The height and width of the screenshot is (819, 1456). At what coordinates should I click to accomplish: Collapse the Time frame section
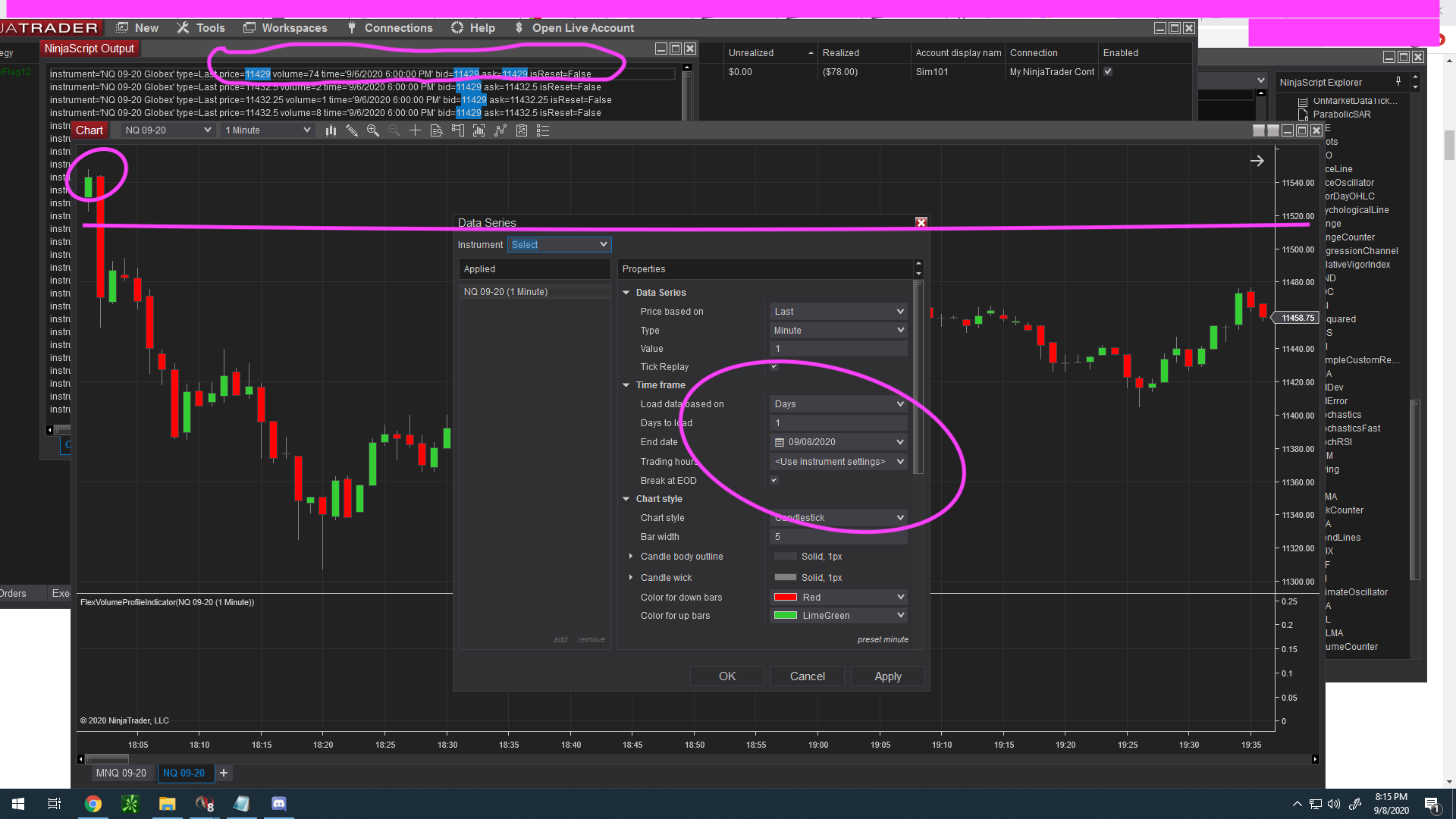point(626,385)
